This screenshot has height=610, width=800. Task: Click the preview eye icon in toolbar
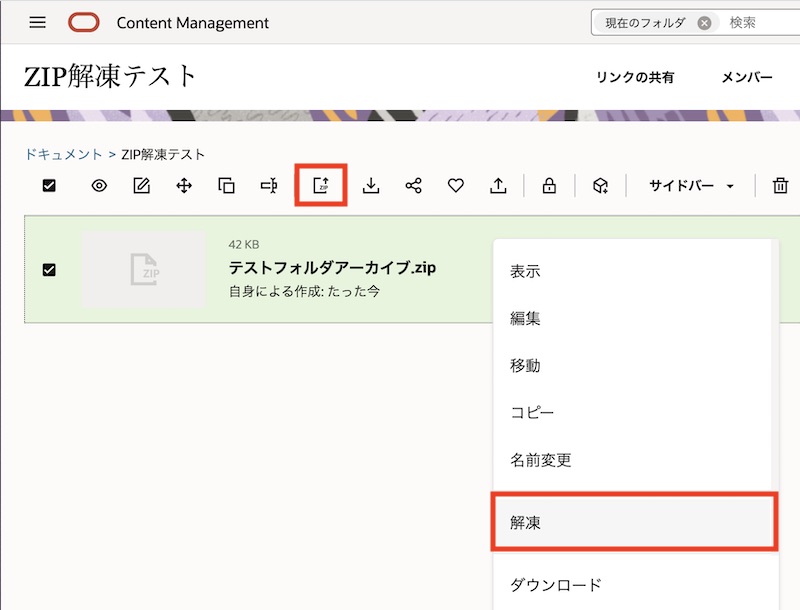point(98,185)
